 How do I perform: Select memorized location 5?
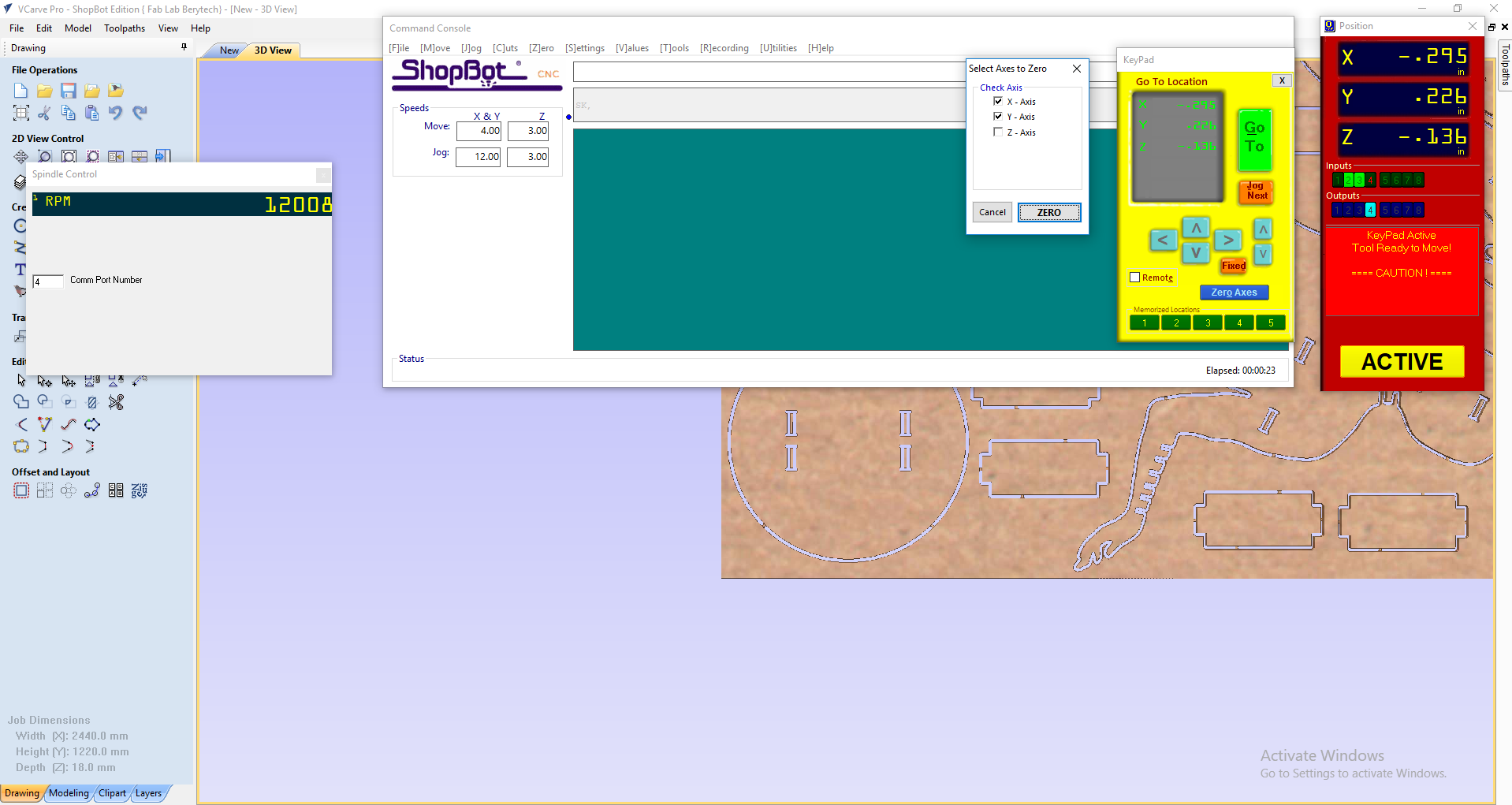tap(1270, 322)
